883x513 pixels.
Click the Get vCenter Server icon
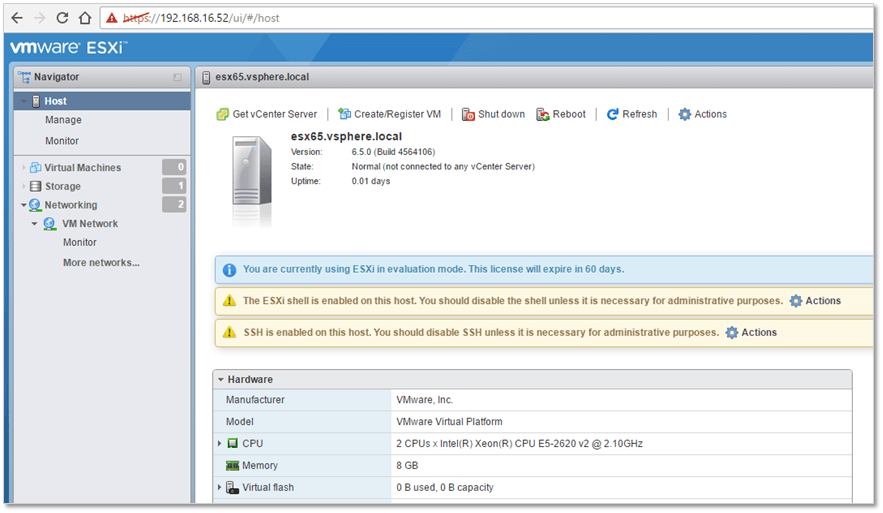point(222,114)
